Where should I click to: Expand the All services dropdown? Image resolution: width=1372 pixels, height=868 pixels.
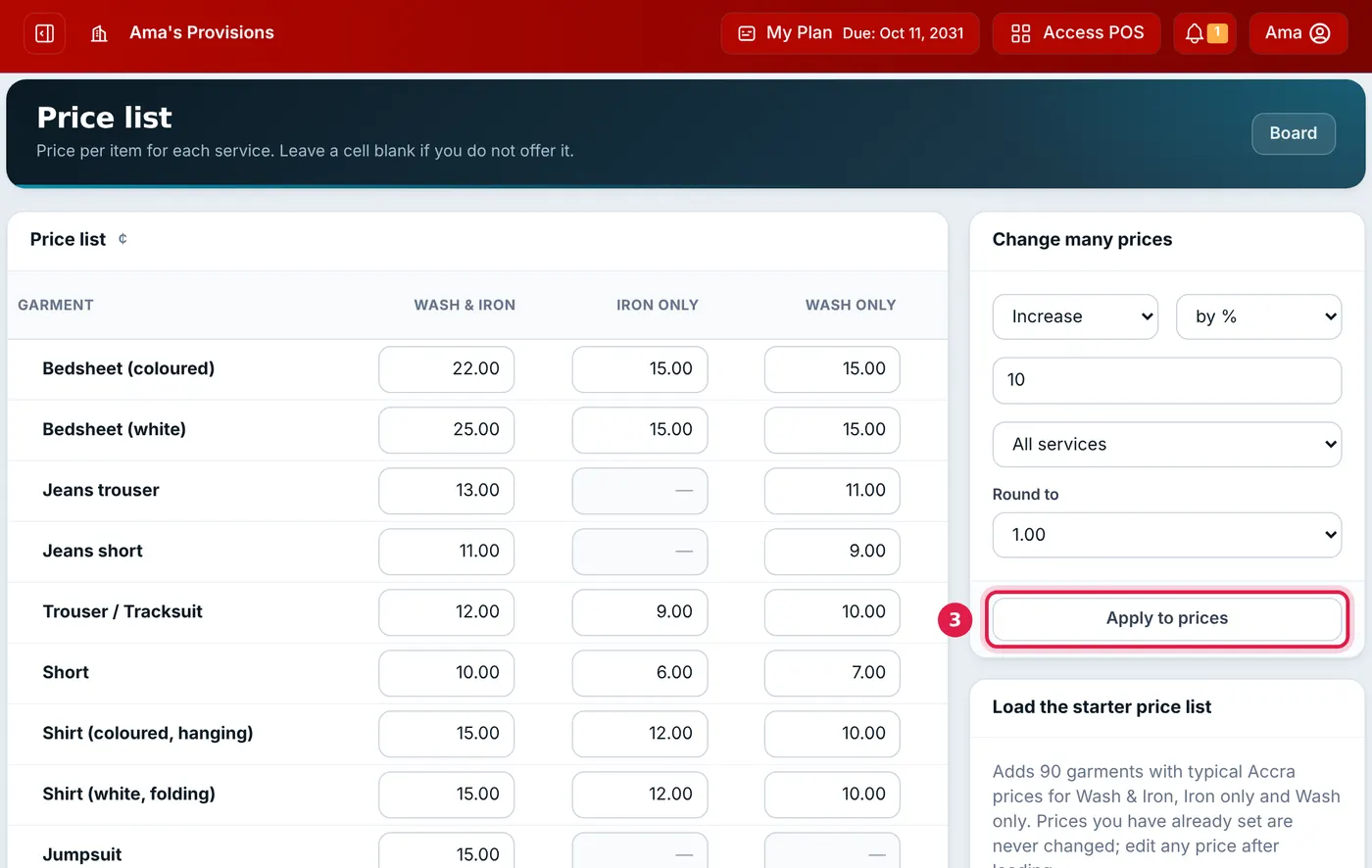pos(1166,444)
